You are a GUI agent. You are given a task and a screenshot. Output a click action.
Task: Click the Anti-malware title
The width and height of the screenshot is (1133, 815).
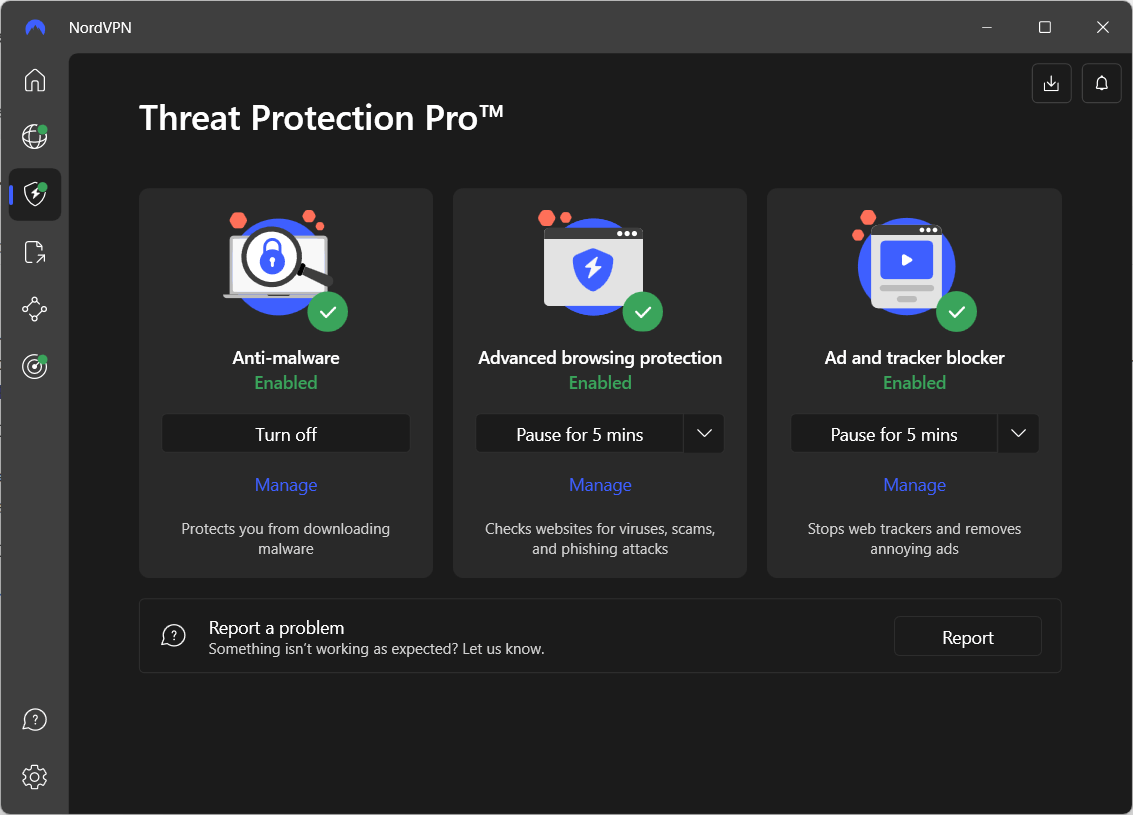pos(285,358)
